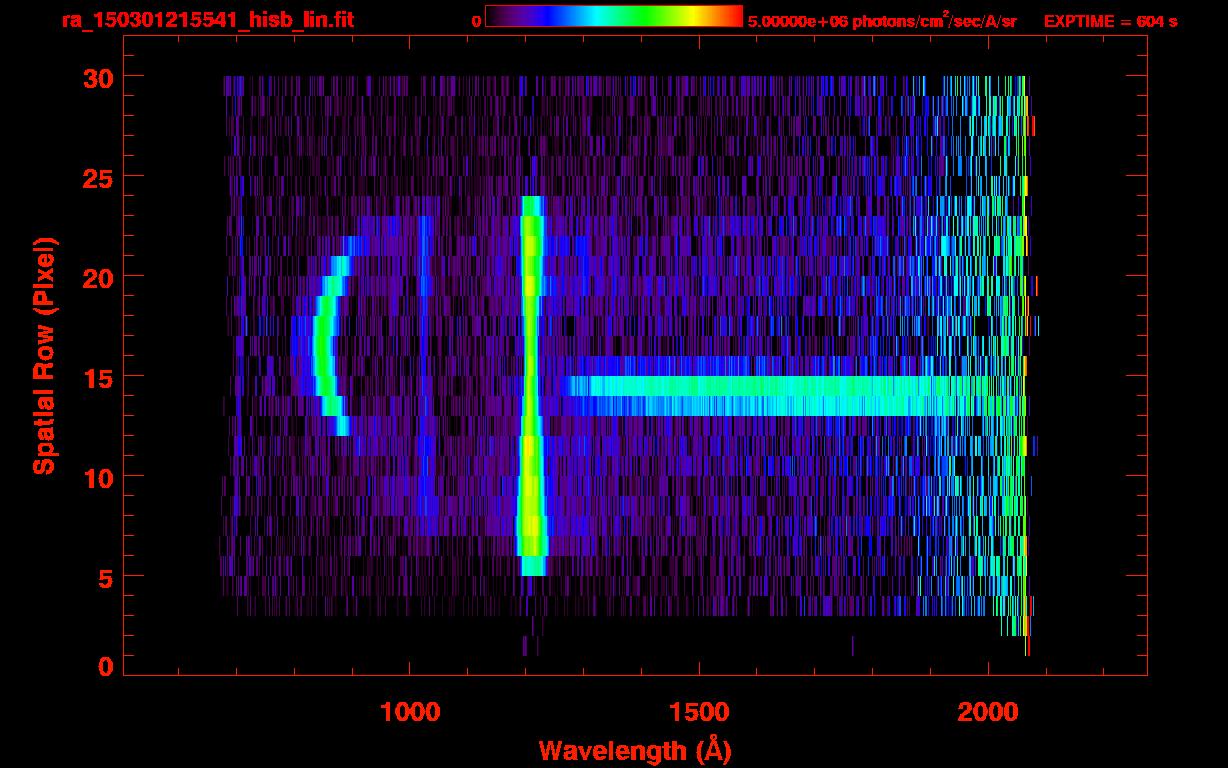Click the EXPTIME = 604 s text
Viewport: 1228px width, 768px height.
click(x=1110, y=21)
